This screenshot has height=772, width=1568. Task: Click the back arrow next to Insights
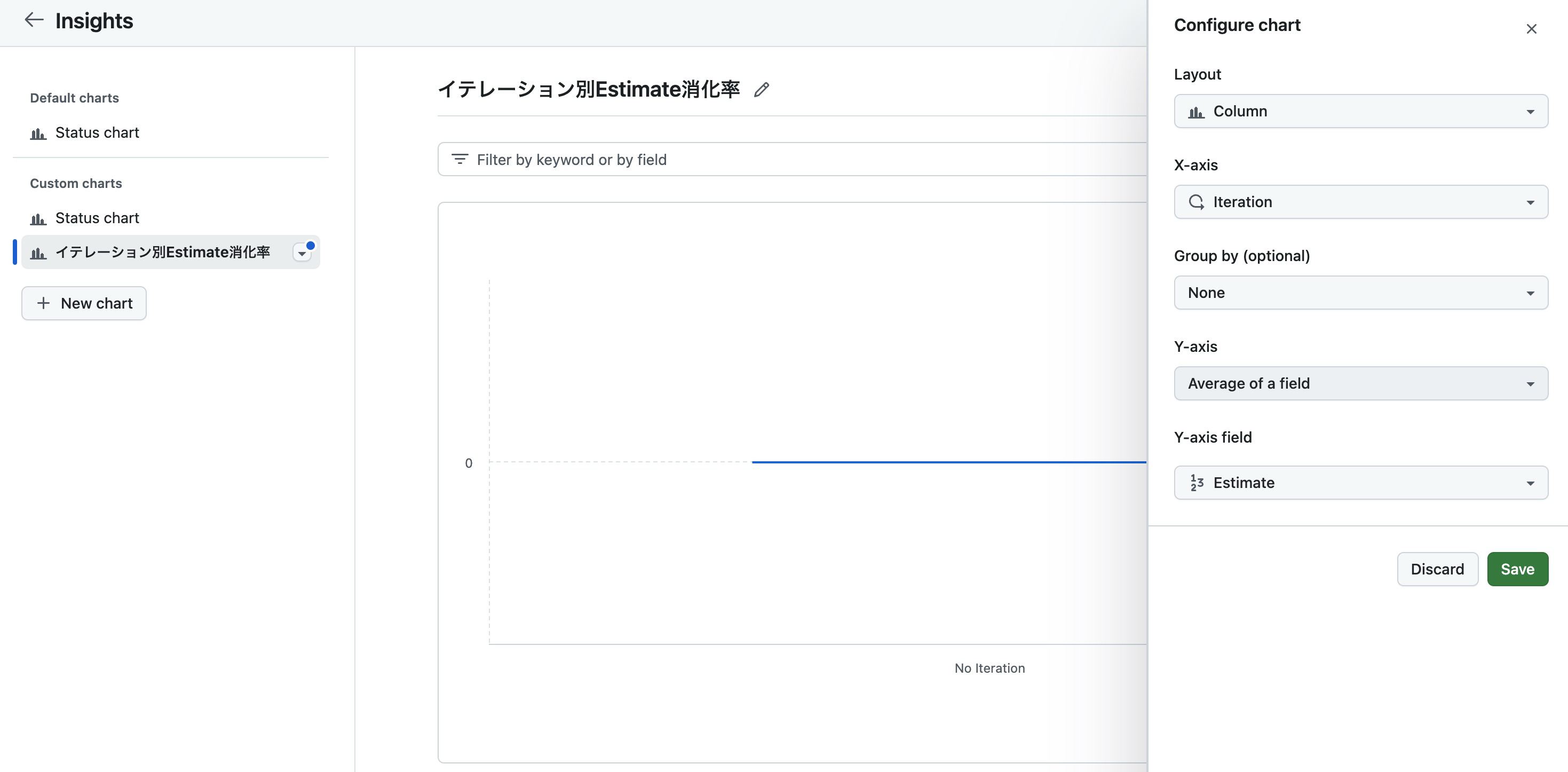point(34,20)
